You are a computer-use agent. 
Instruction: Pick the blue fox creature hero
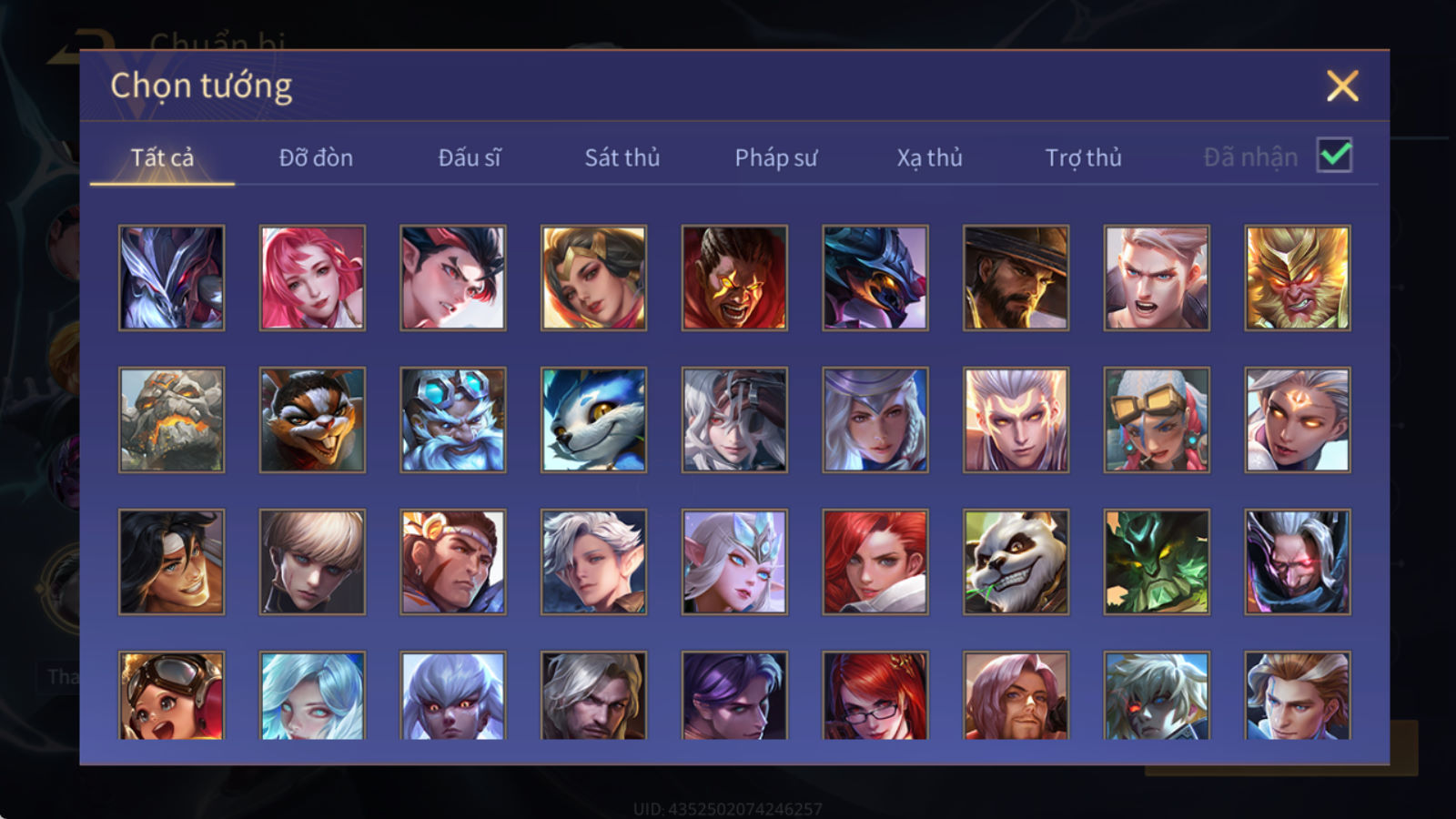[593, 420]
